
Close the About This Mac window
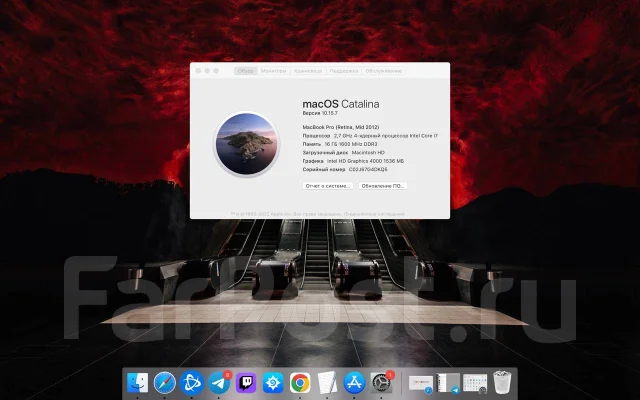pos(198,71)
